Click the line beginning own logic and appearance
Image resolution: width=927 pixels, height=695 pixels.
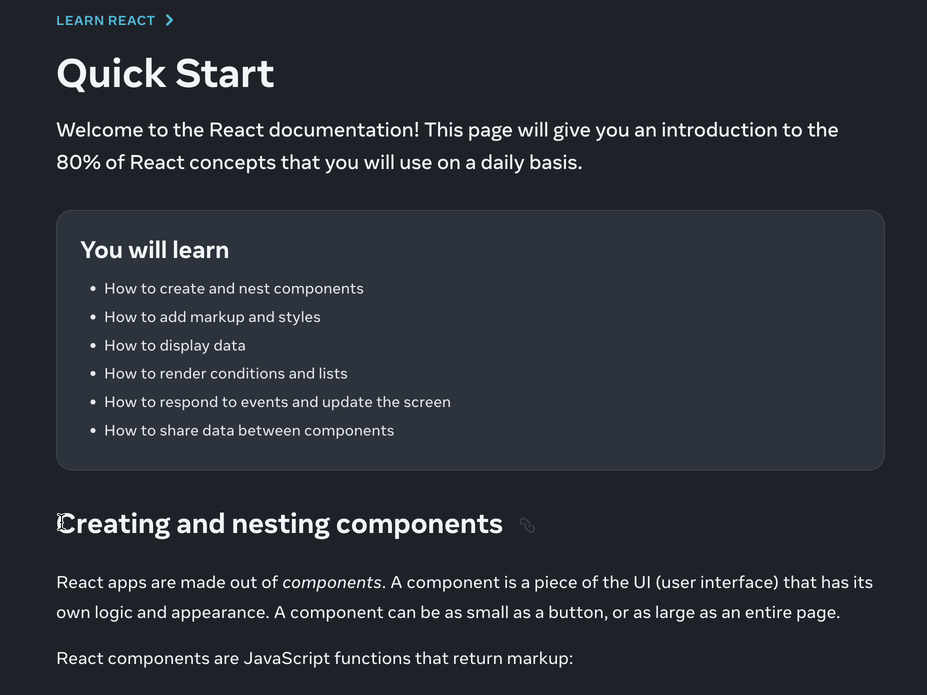coord(448,612)
